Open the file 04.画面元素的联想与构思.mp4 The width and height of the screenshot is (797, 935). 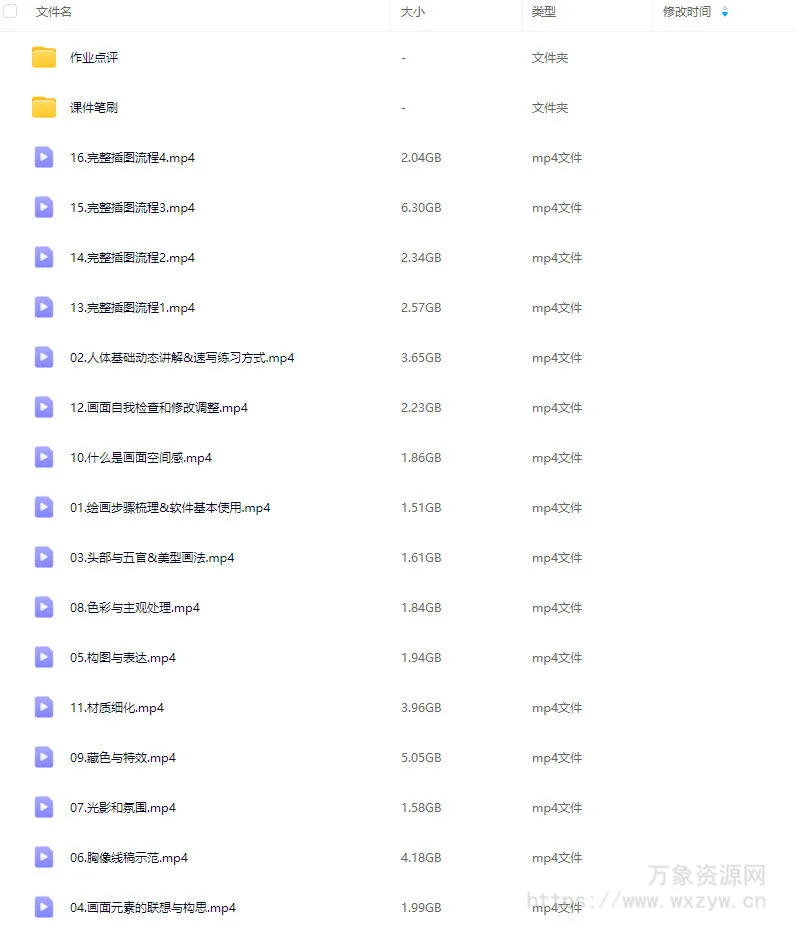coord(153,908)
